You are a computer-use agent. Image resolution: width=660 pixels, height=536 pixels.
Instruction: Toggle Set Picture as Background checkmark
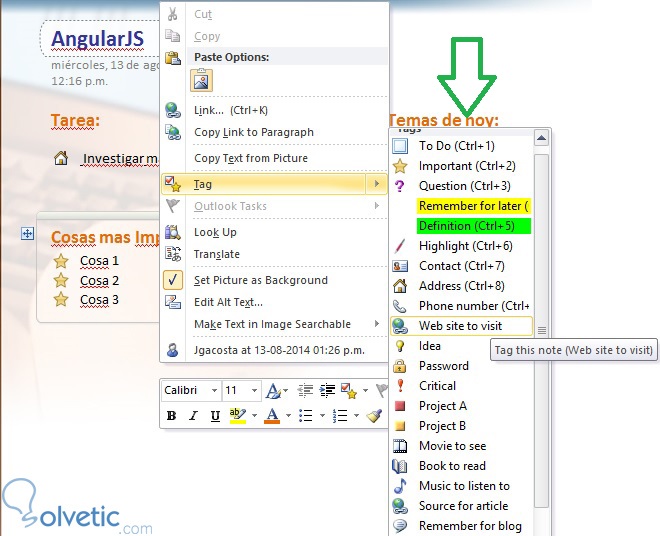(x=173, y=280)
